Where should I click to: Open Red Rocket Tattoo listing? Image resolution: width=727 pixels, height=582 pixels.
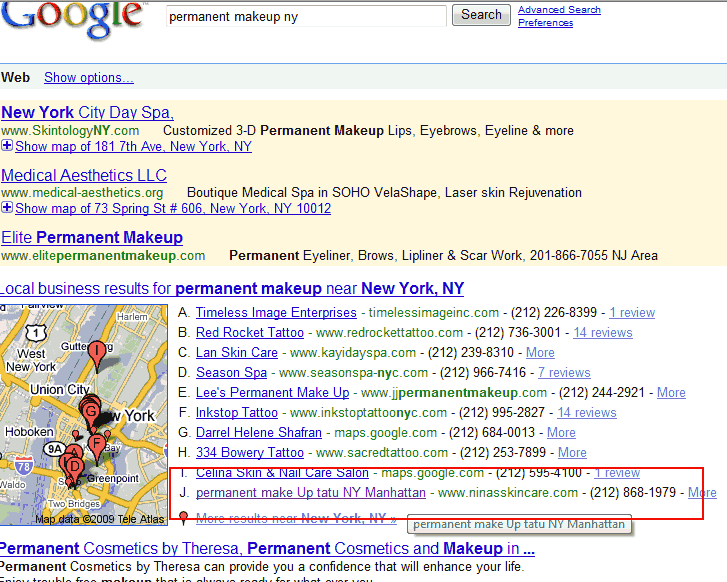[250, 333]
